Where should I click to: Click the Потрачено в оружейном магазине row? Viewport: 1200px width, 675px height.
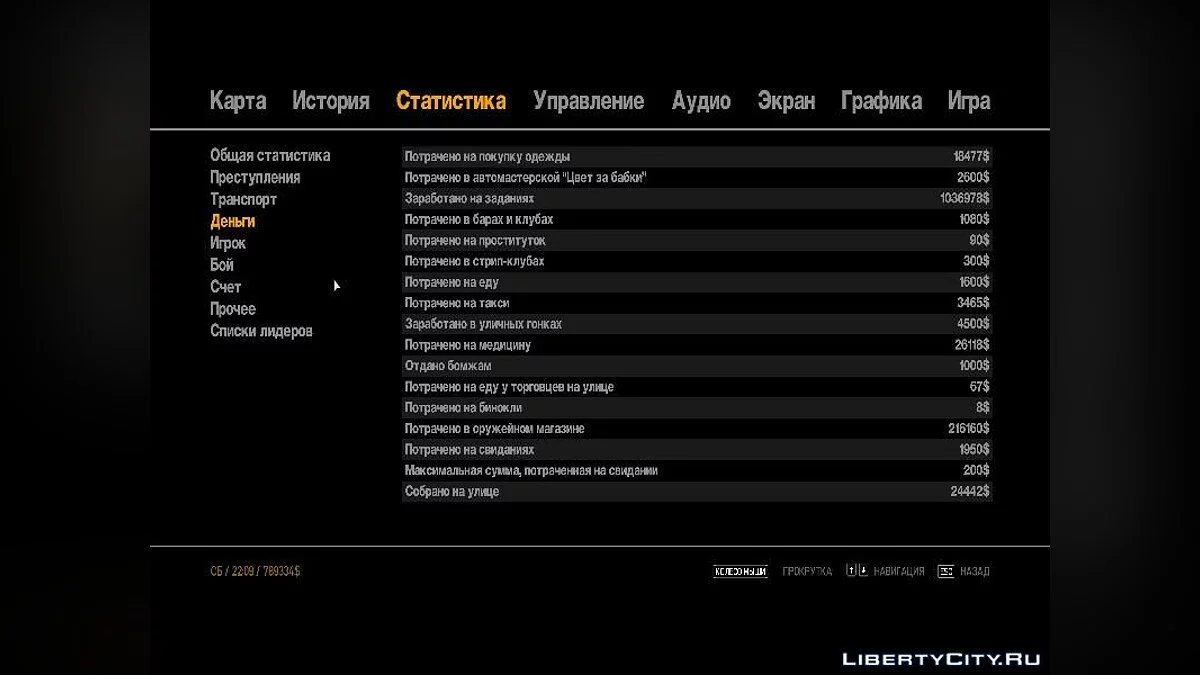coord(696,429)
